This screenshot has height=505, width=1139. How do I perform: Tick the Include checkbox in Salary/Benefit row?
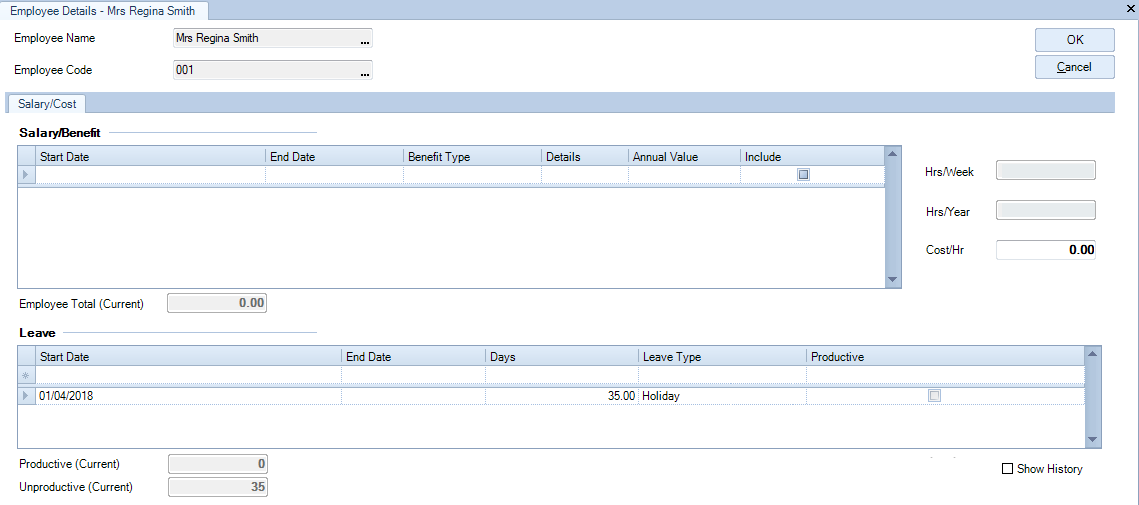(x=803, y=174)
